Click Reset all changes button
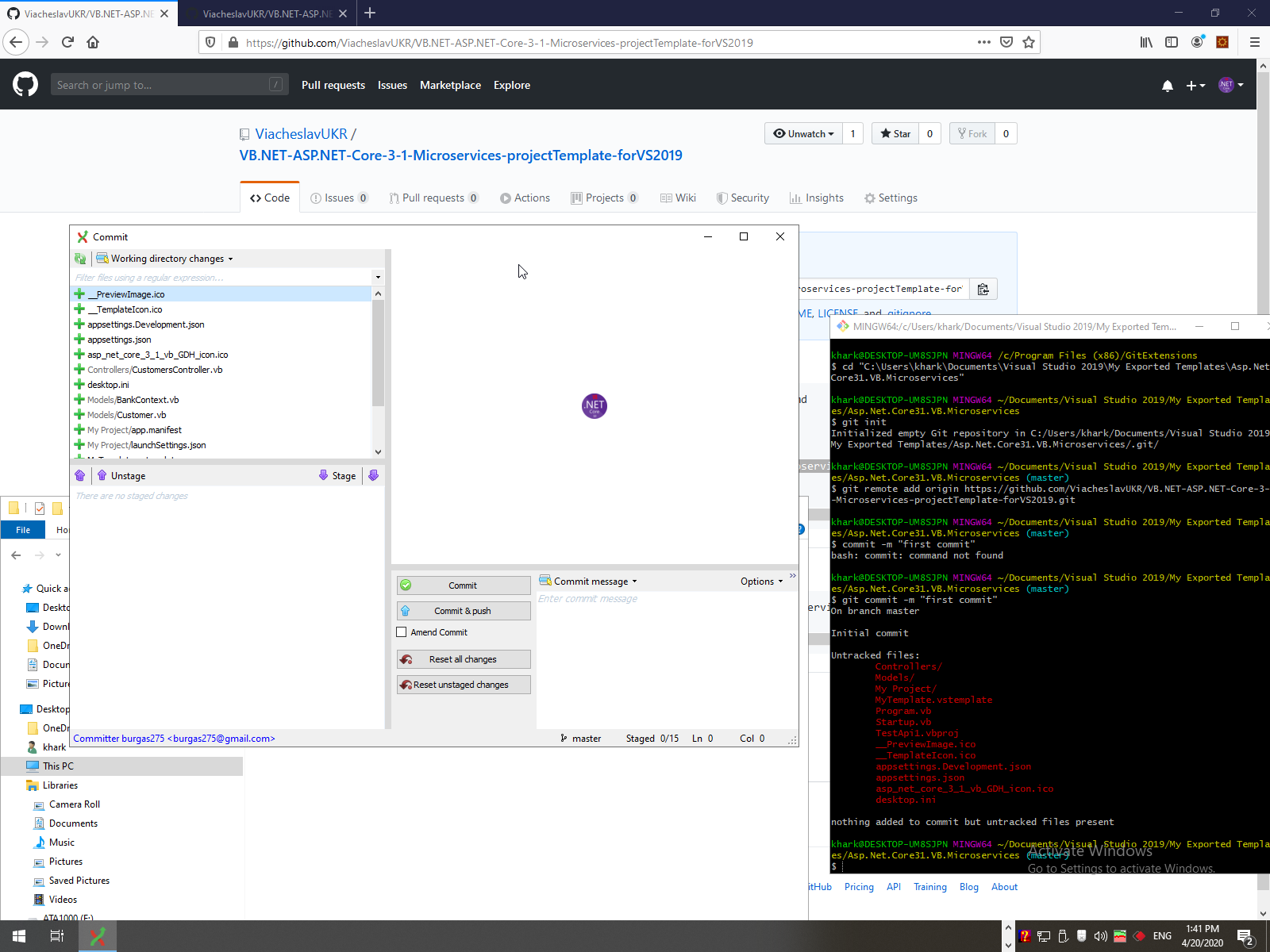Image resolution: width=1270 pixels, height=952 pixels. (464, 659)
